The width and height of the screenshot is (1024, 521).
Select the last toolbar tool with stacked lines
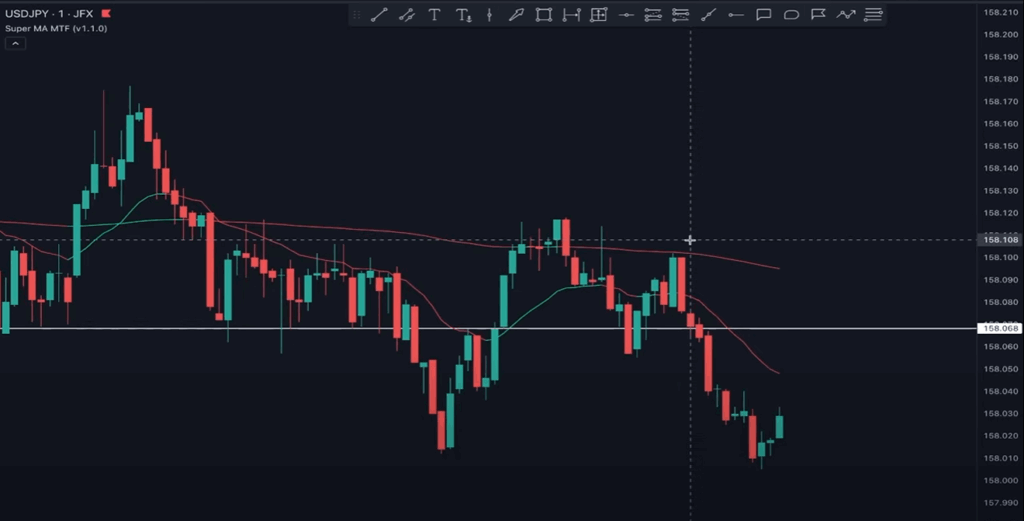[x=873, y=15]
